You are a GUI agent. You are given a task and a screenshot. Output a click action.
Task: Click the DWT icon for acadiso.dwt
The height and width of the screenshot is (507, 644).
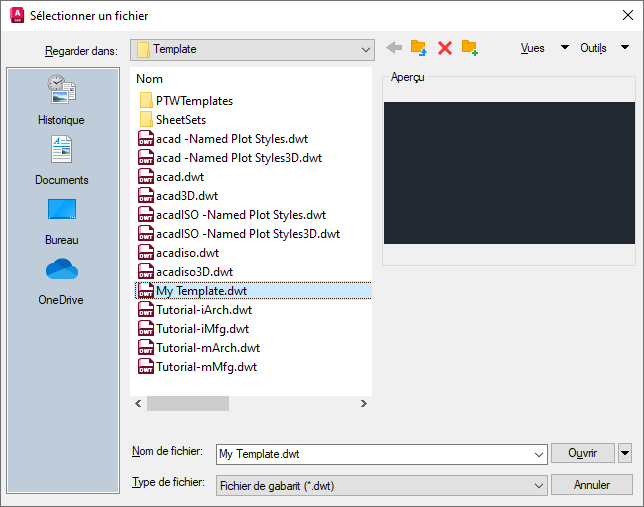click(146, 253)
